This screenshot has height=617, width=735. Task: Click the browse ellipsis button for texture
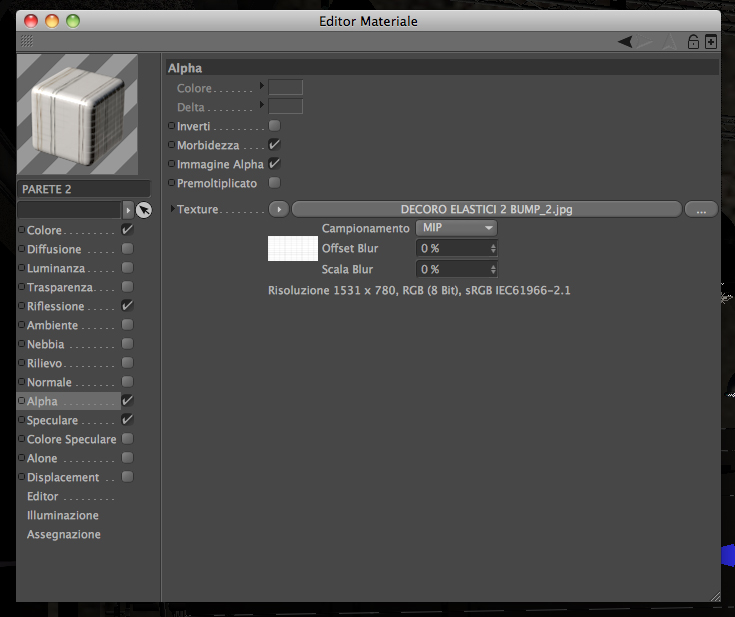pyautogui.click(x=701, y=209)
